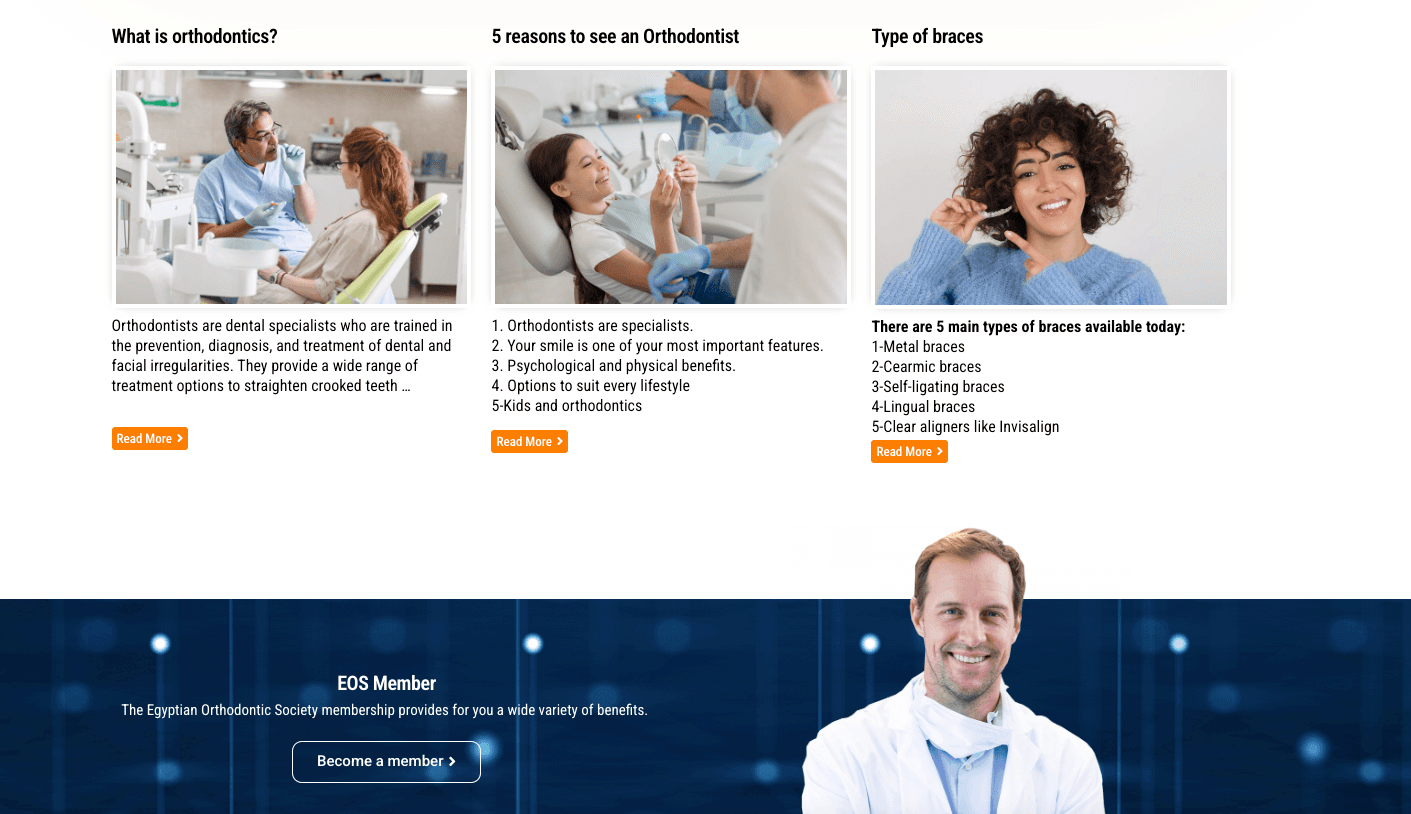Read More under 'Type of braces' list
Viewport: 1411px width, 814px height.
pos(909,452)
